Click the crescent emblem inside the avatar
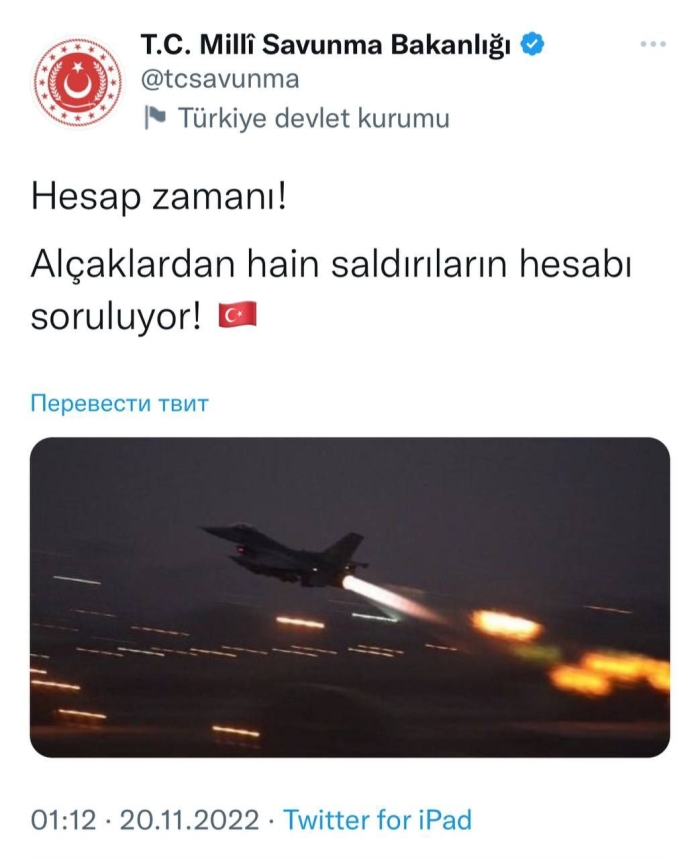Viewport: 700px width, 859px height. point(77,82)
